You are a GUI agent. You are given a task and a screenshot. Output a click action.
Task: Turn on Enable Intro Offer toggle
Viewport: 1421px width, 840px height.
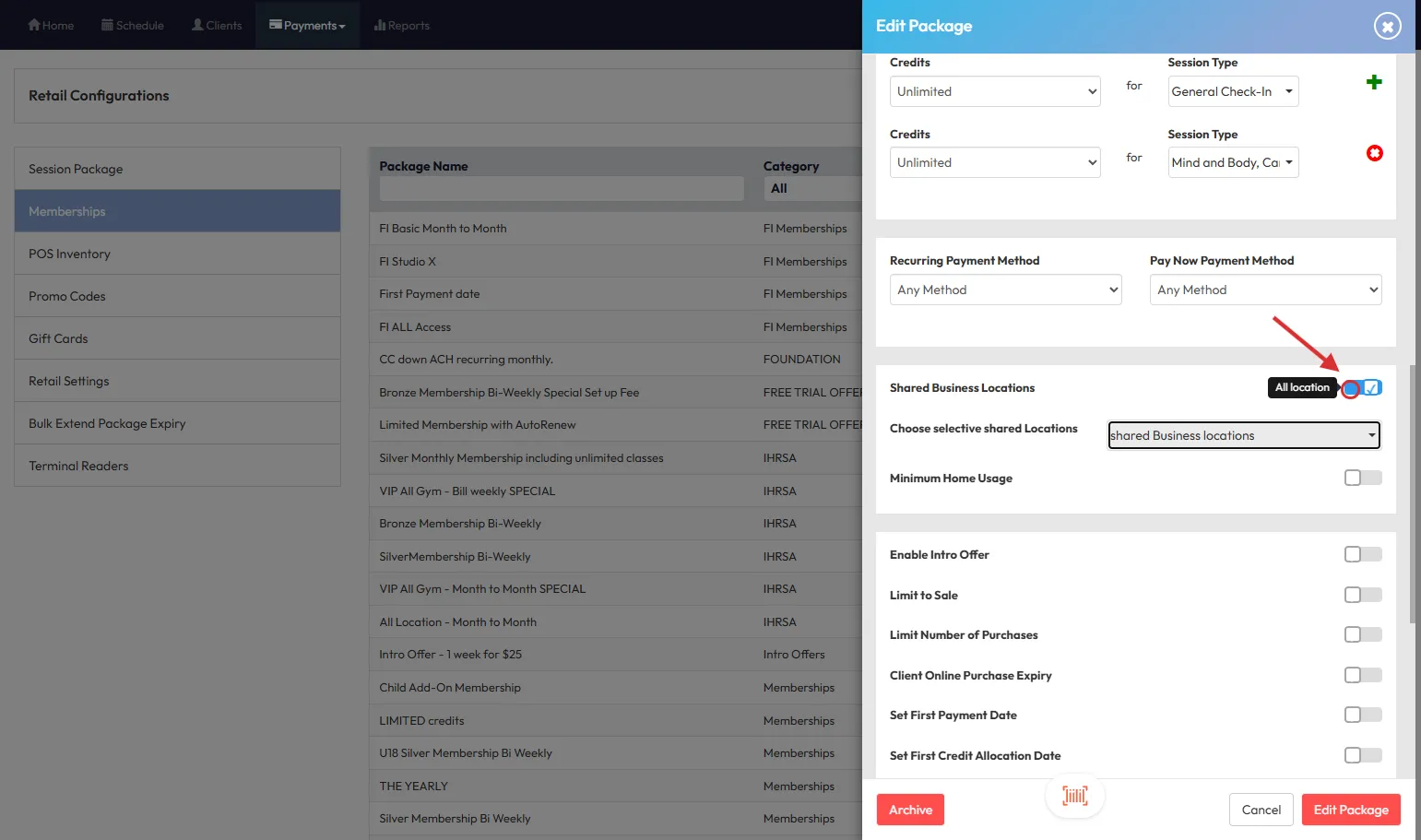[x=1362, y=554]
